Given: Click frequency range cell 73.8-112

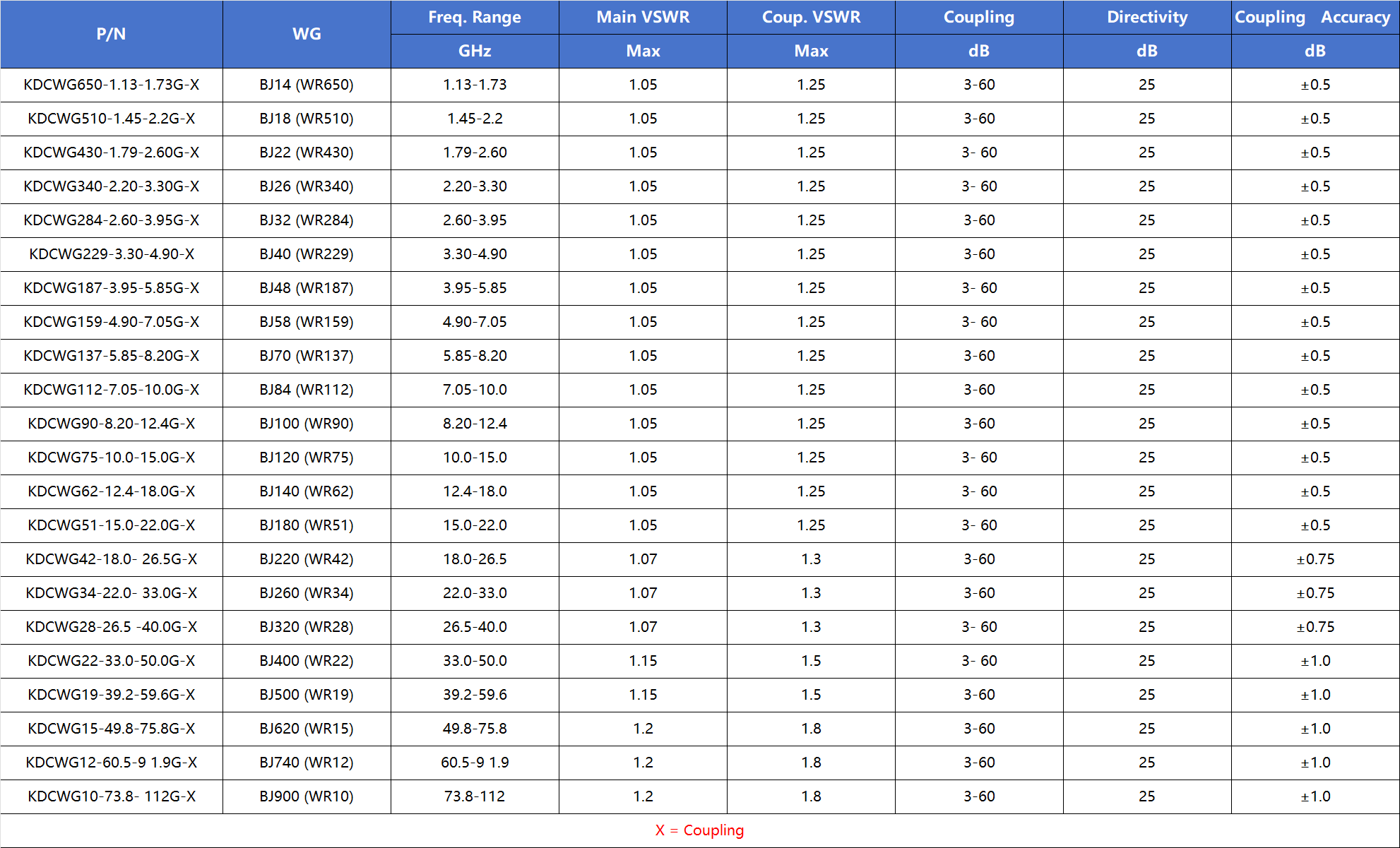Looking at the screenshot, I should (x=475, y=796).
